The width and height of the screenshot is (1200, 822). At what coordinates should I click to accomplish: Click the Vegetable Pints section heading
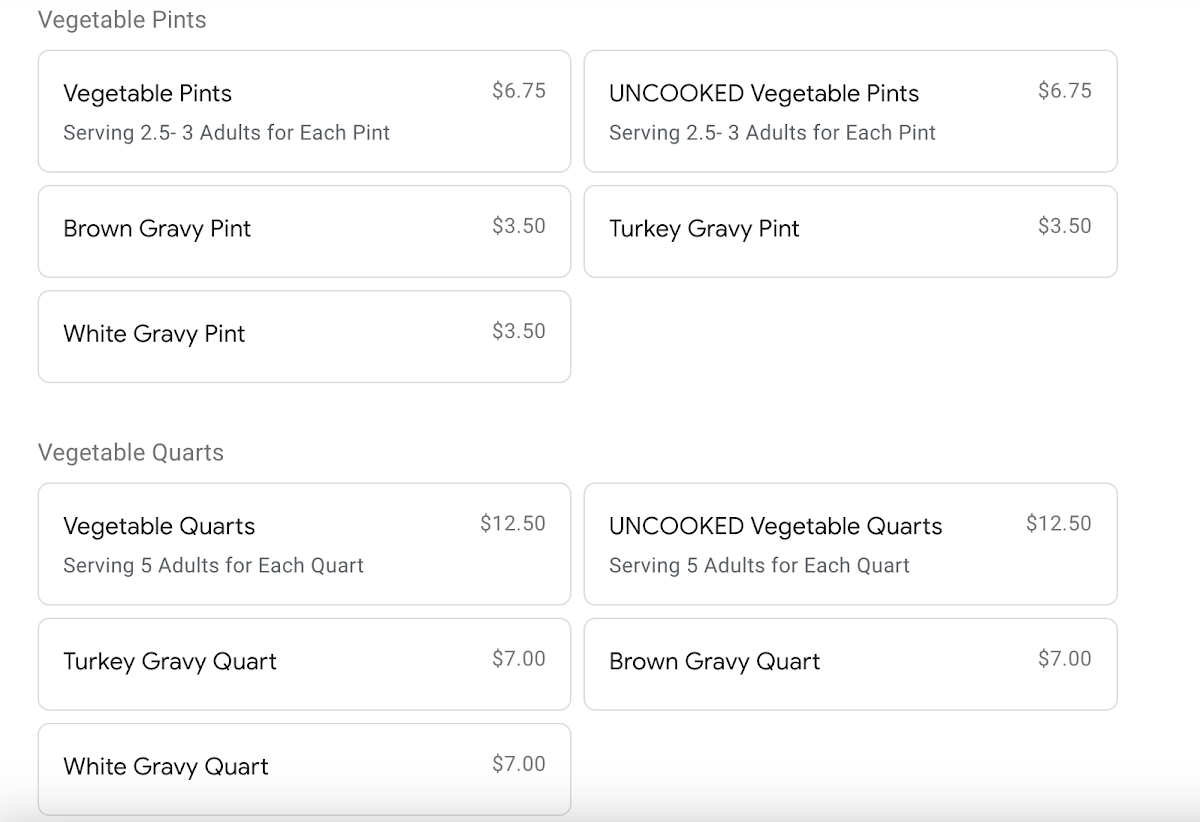coord(122,20)
